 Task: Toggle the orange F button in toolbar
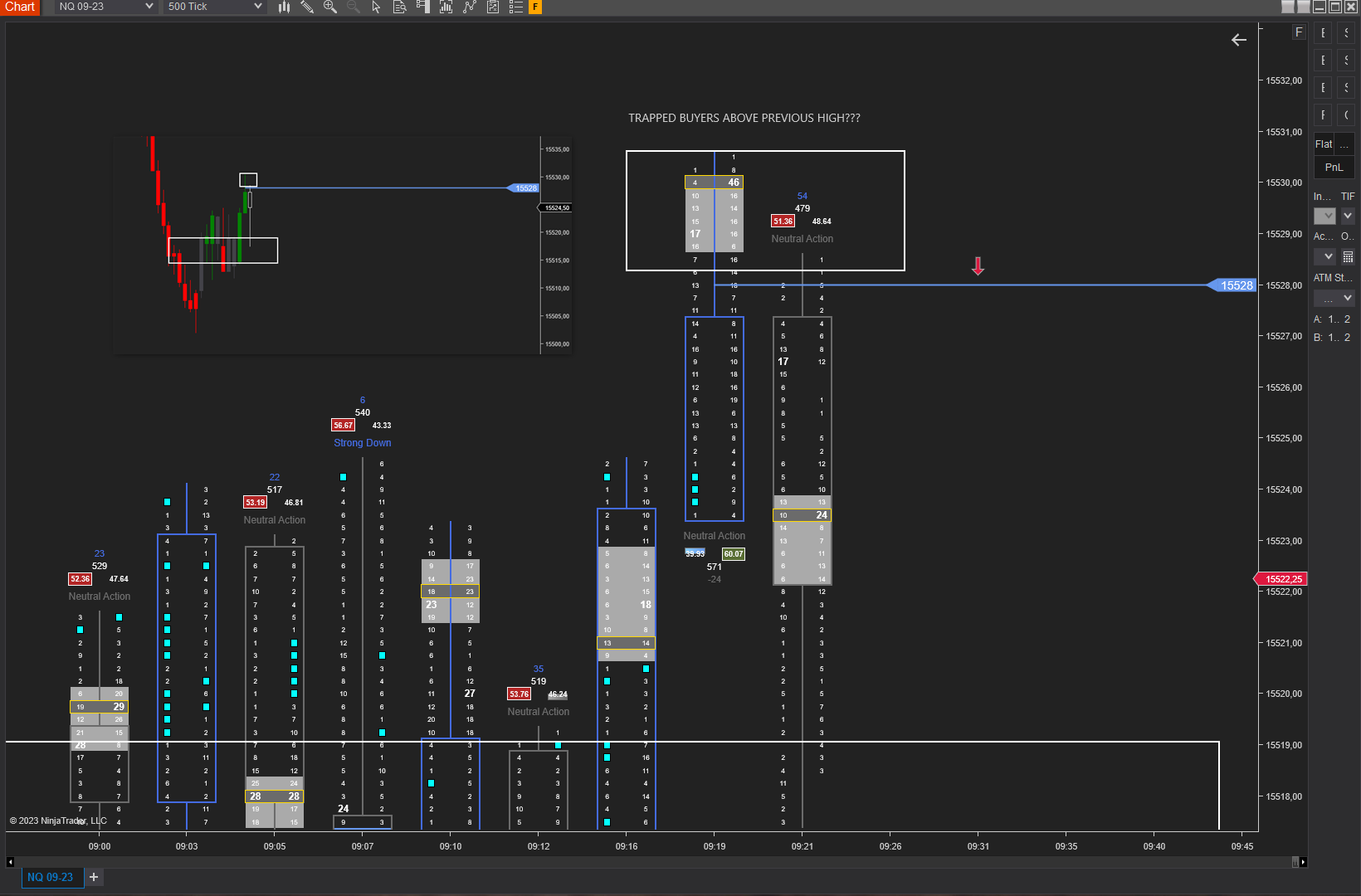click(x=535, y=7)
